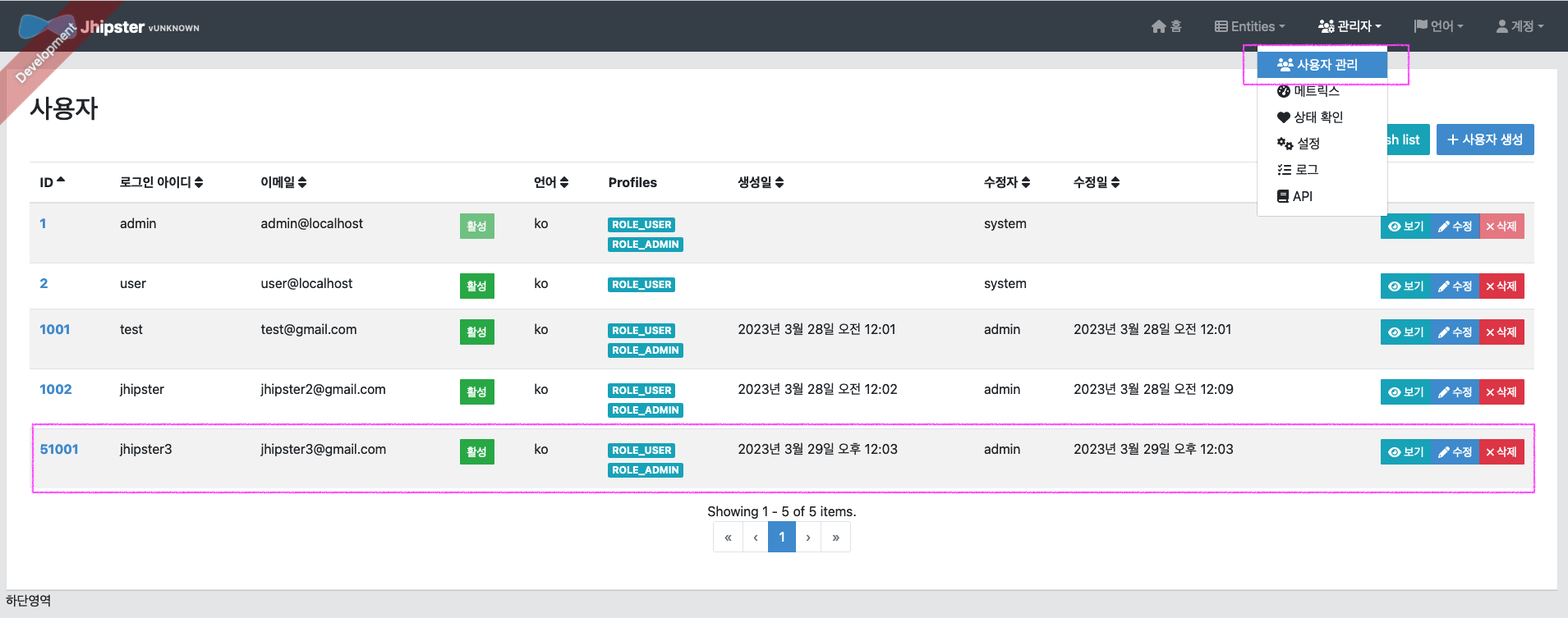Toggle 활성 status for user row
The width and height of the screenshot is (1568, 618).
point(477,286)
